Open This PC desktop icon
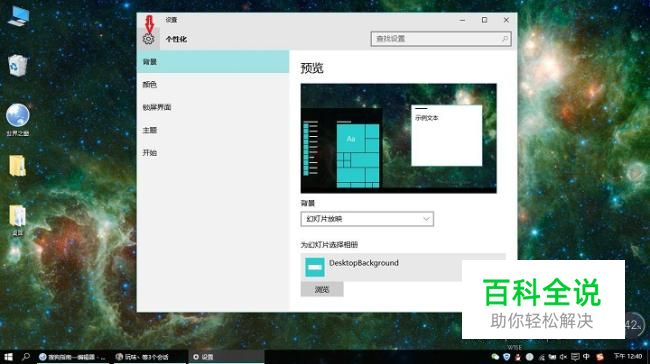This screenshot has height=364, width=650. [x=19, y=17]
